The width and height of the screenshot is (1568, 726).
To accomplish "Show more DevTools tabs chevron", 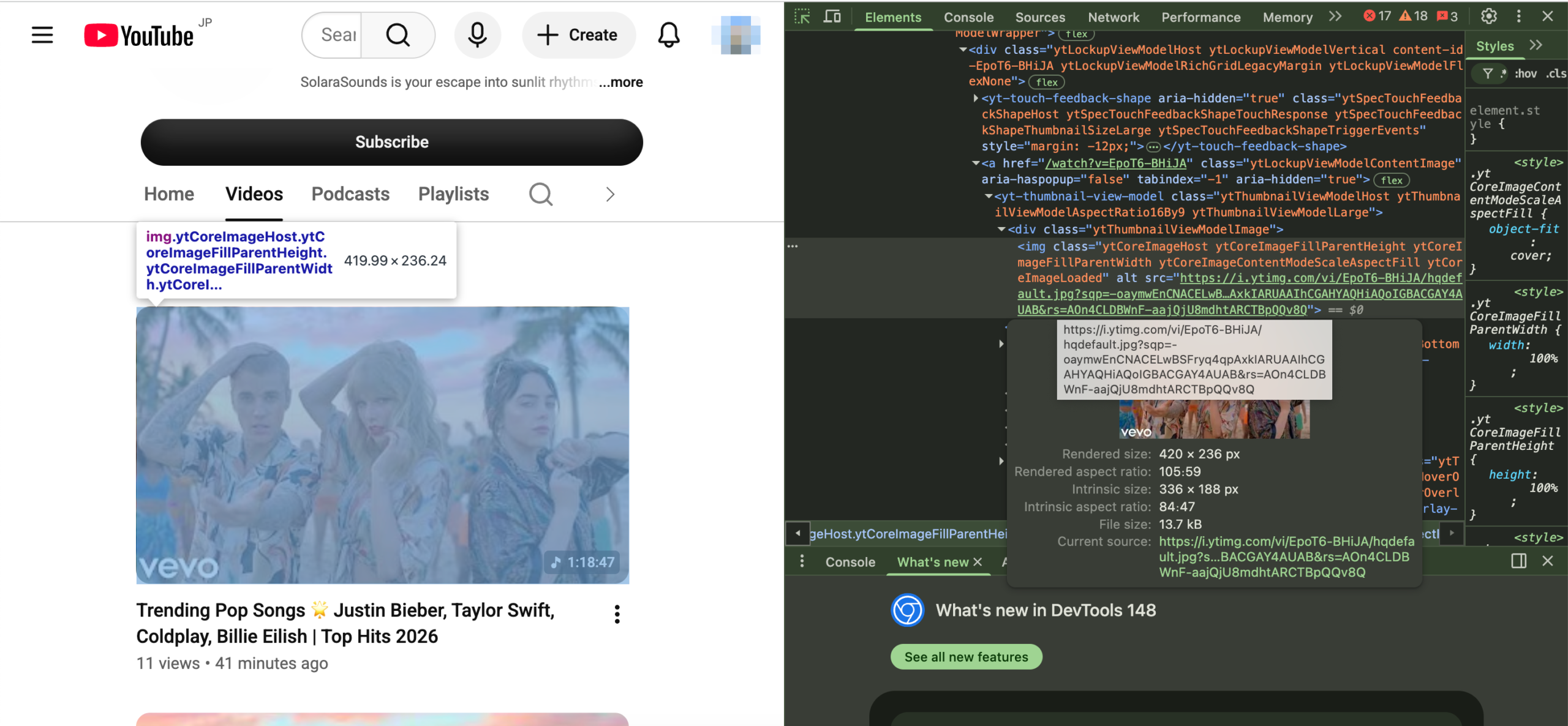I will 1335,17.
